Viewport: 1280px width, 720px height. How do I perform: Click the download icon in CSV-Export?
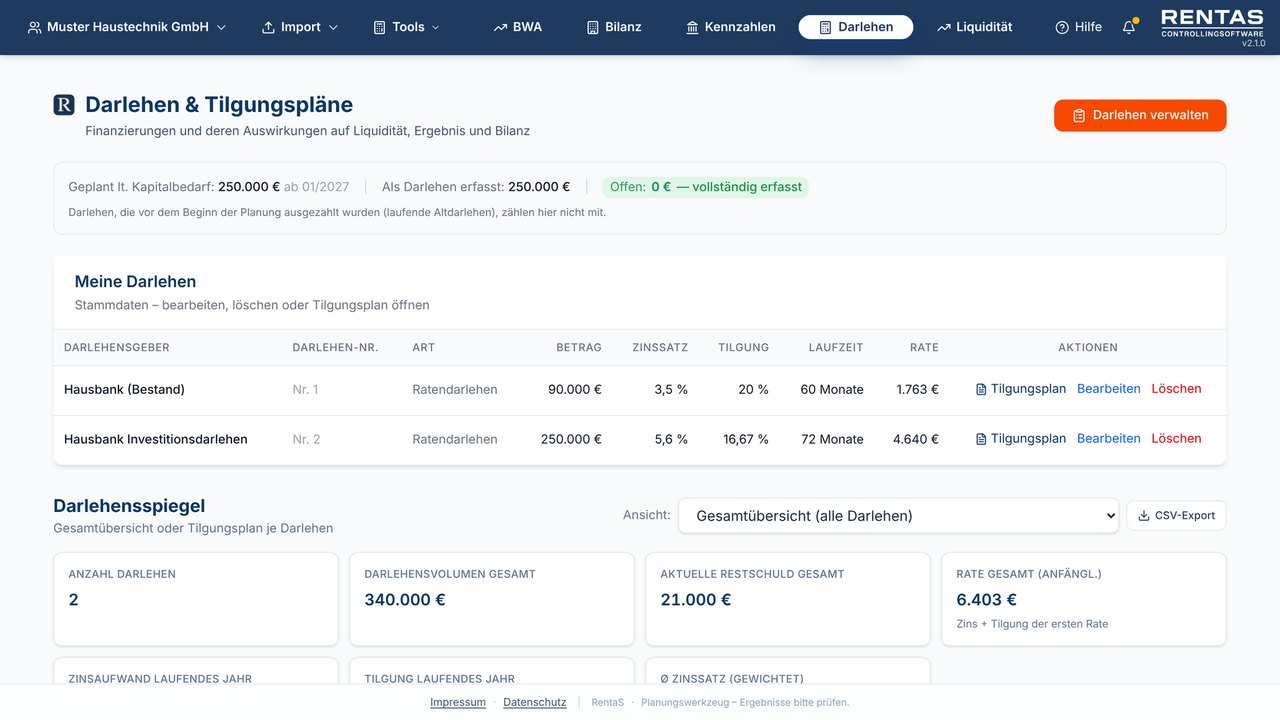1144,516
